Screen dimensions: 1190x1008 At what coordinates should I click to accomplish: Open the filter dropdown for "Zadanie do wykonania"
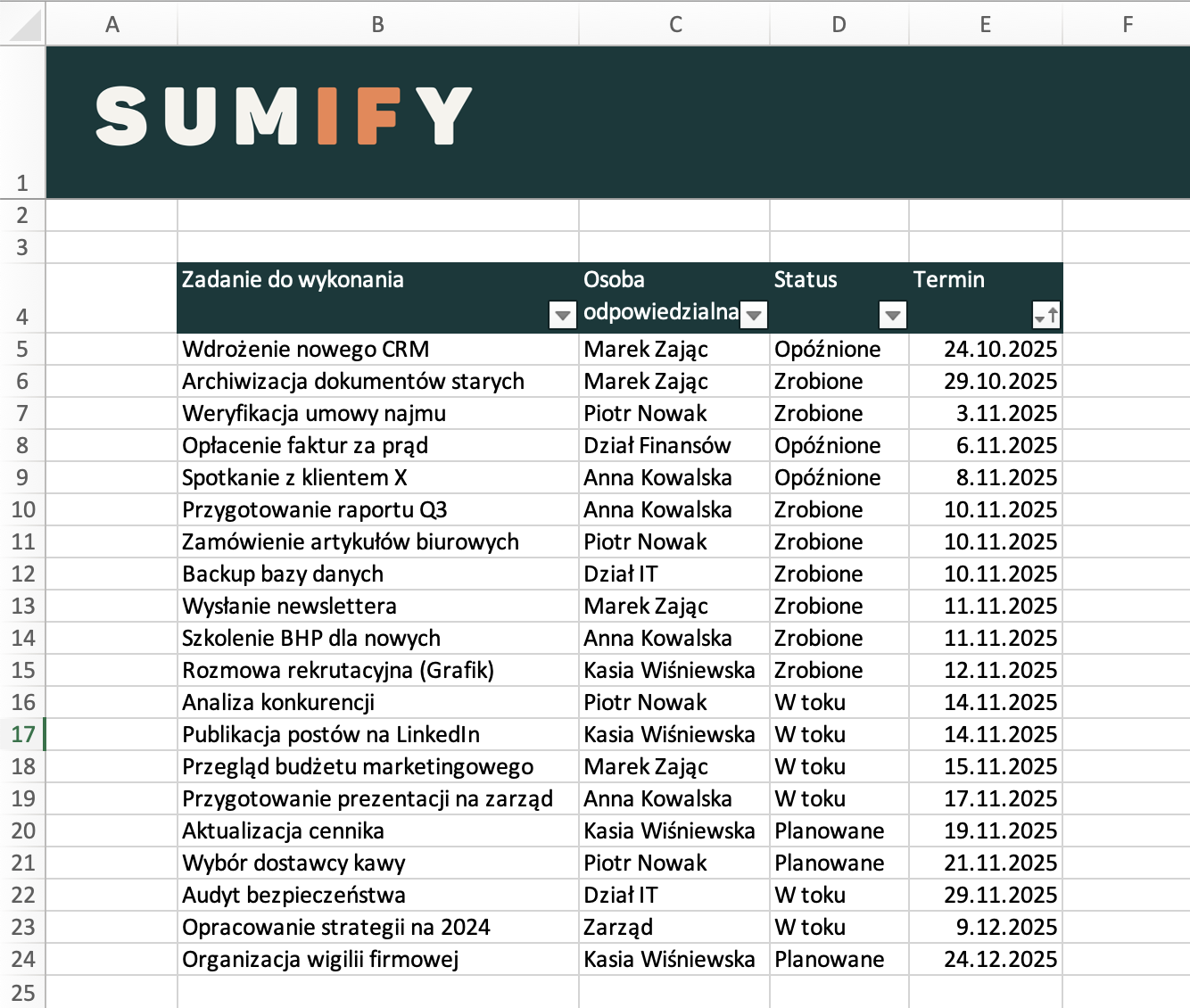point(562,314)
